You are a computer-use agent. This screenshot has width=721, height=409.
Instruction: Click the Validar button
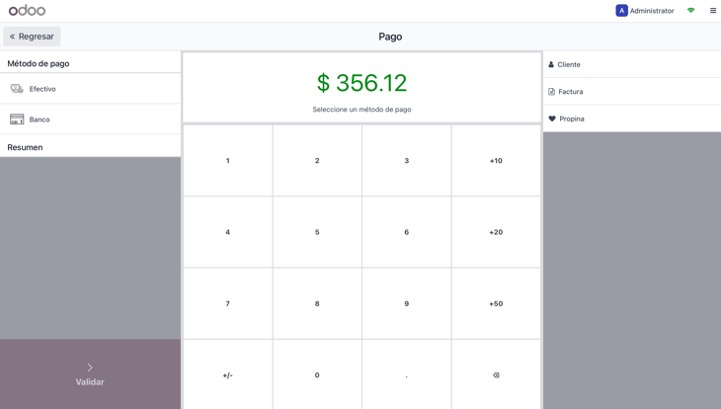tap(90, 374)
